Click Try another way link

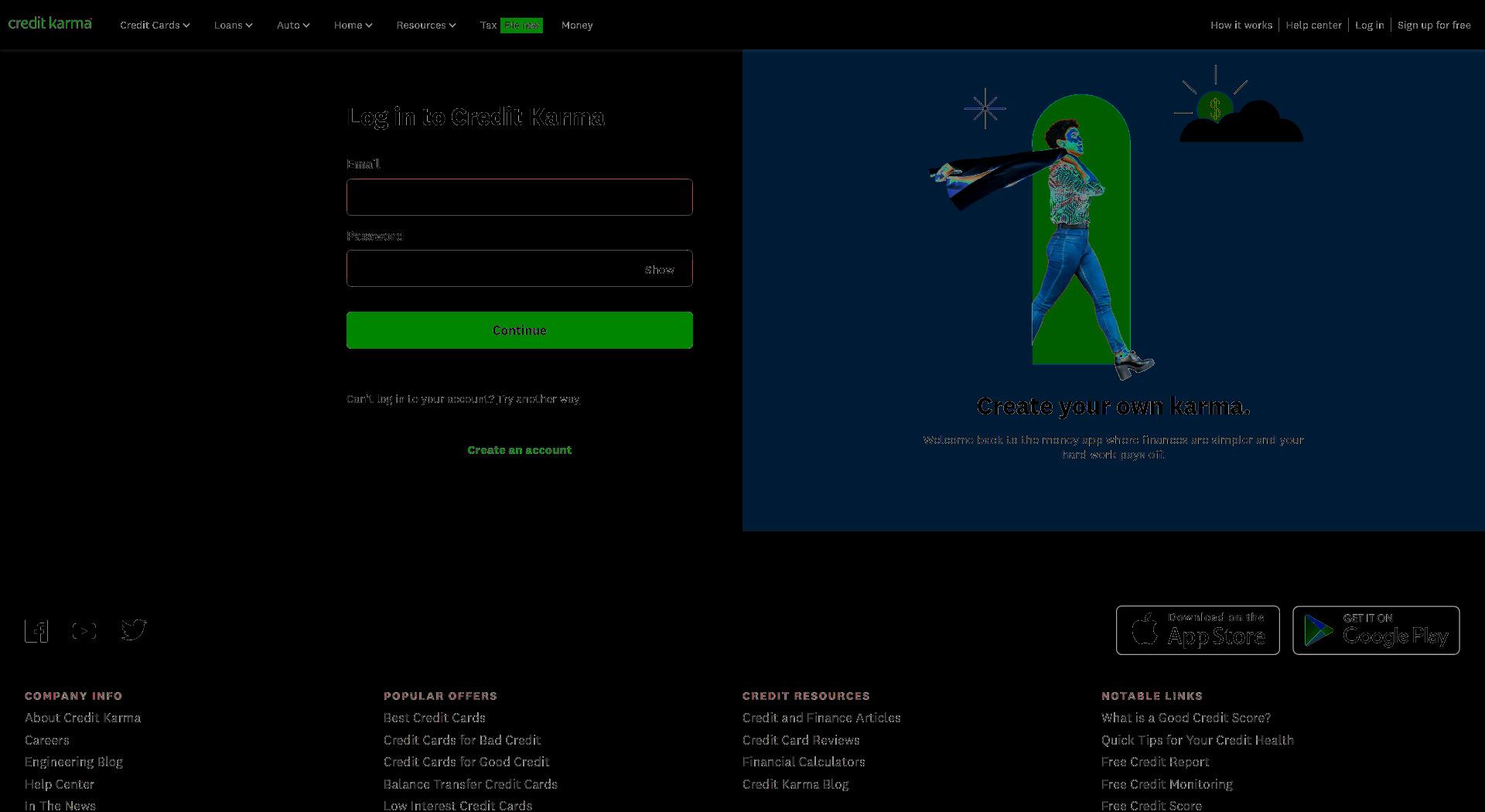pos(538,399)
